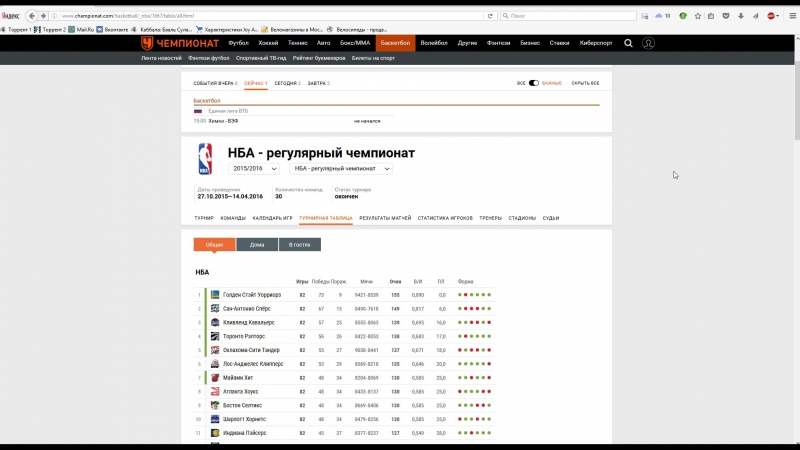
Task: Click the site info icon in address bar
Action: point(55,16)
